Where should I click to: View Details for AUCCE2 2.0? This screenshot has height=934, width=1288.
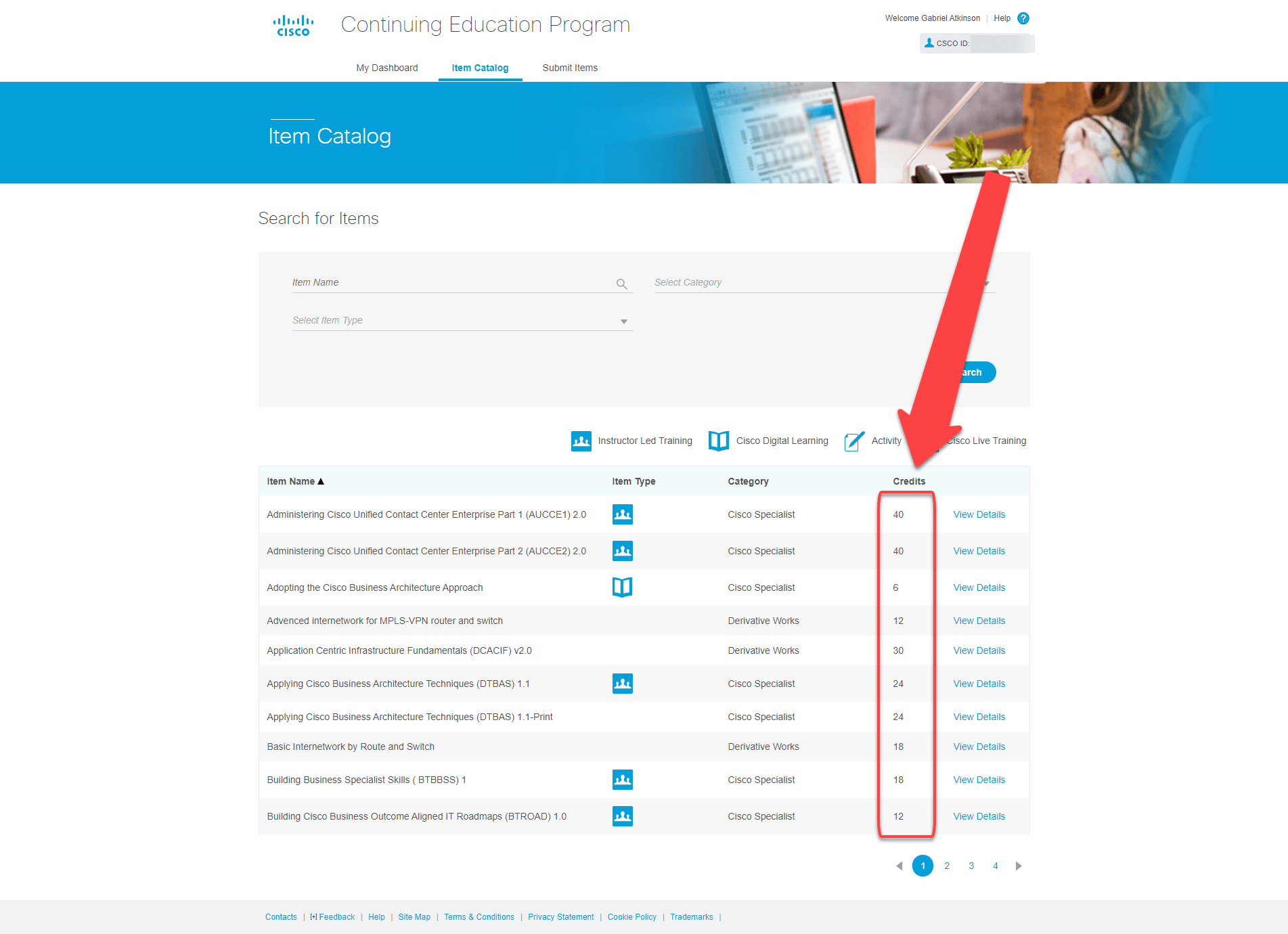[979, 551]
